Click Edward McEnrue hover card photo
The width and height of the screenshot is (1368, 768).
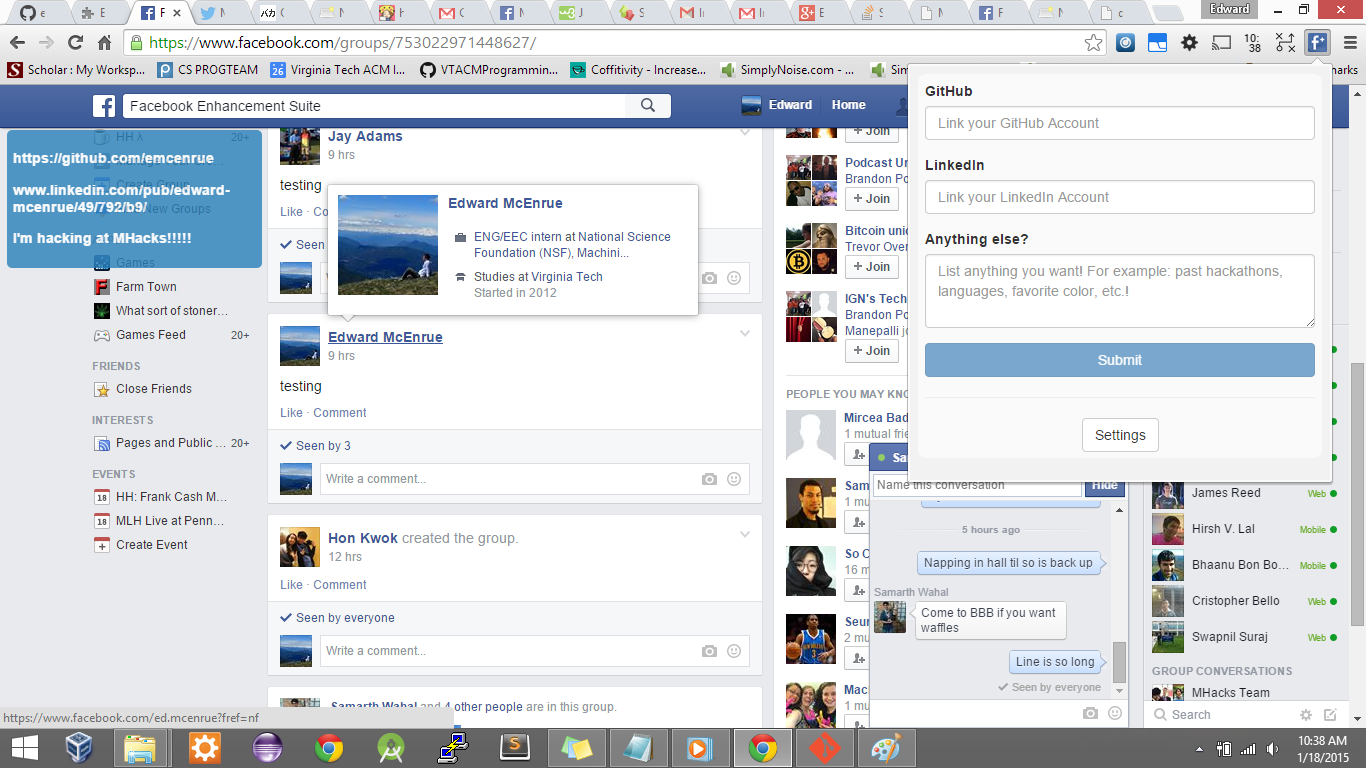(x=388, y=245)
